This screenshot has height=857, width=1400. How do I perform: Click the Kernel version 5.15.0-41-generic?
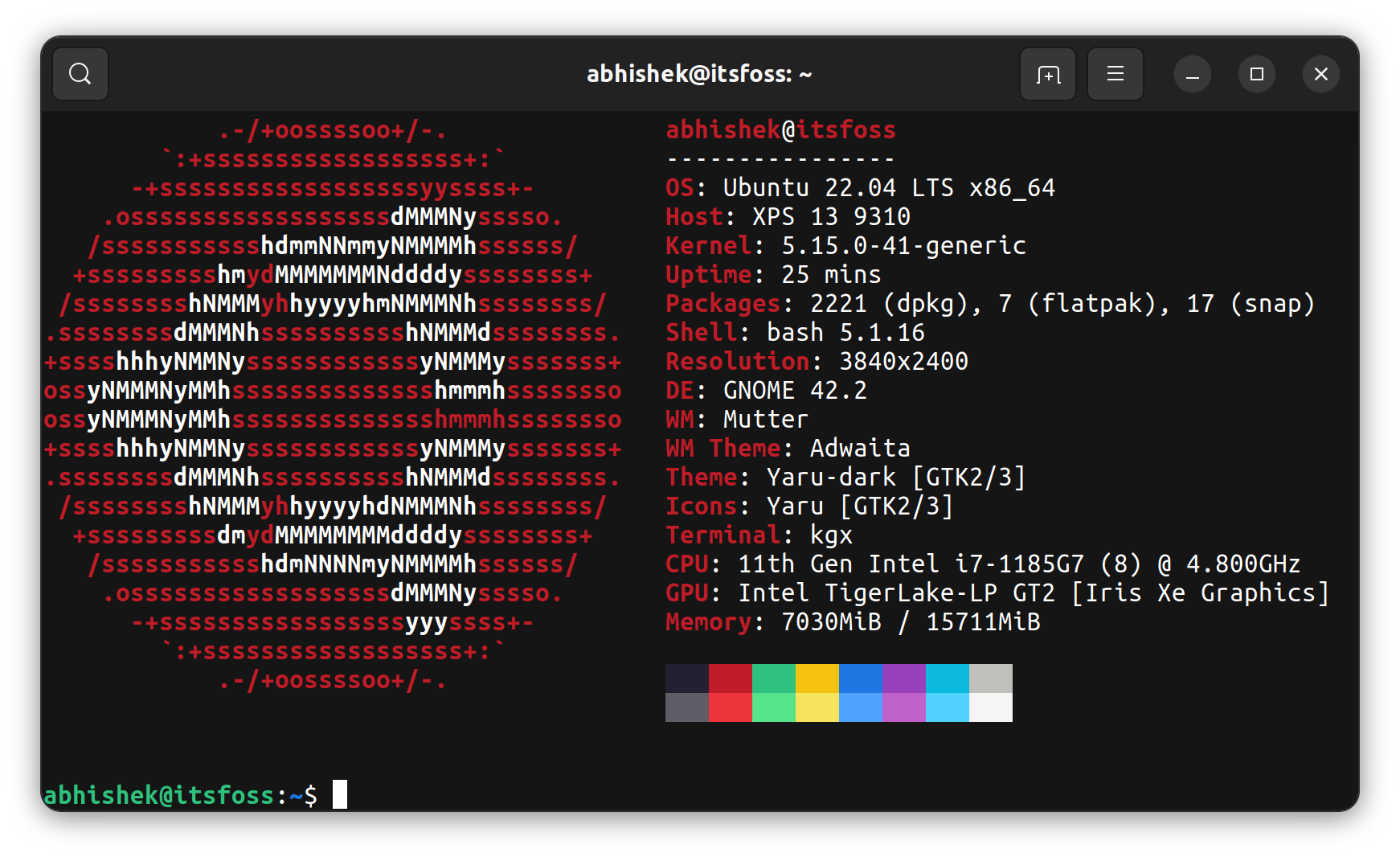(x=904, y=246)
